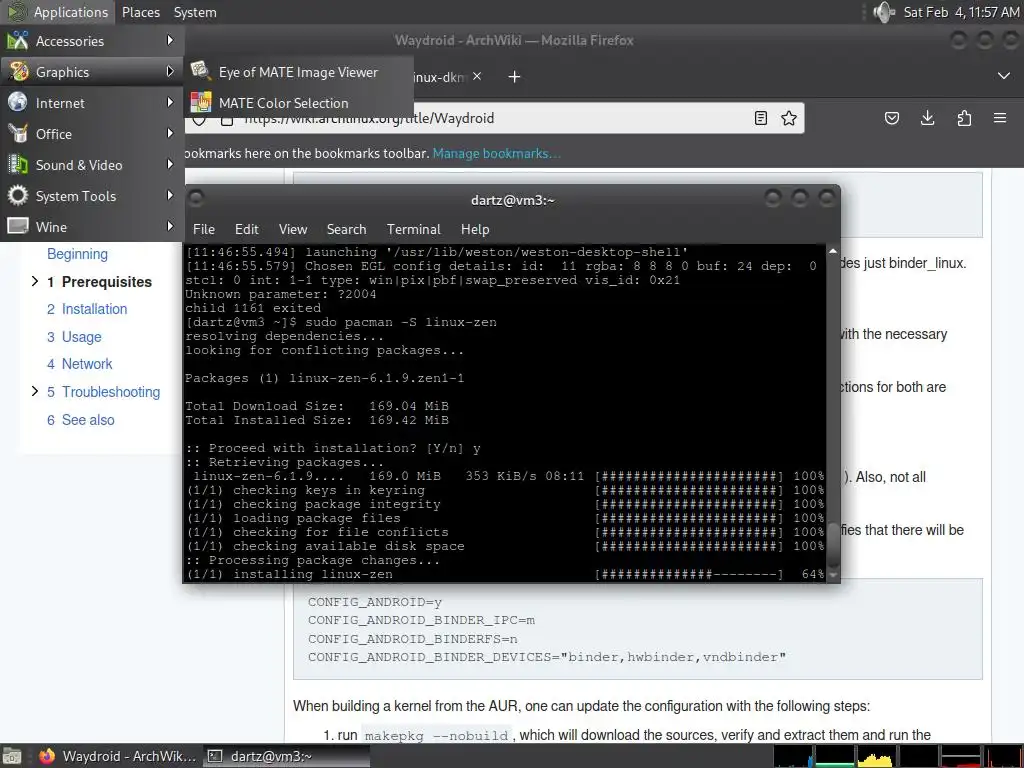Open the Places panel menu

click(x=140, y=12)
